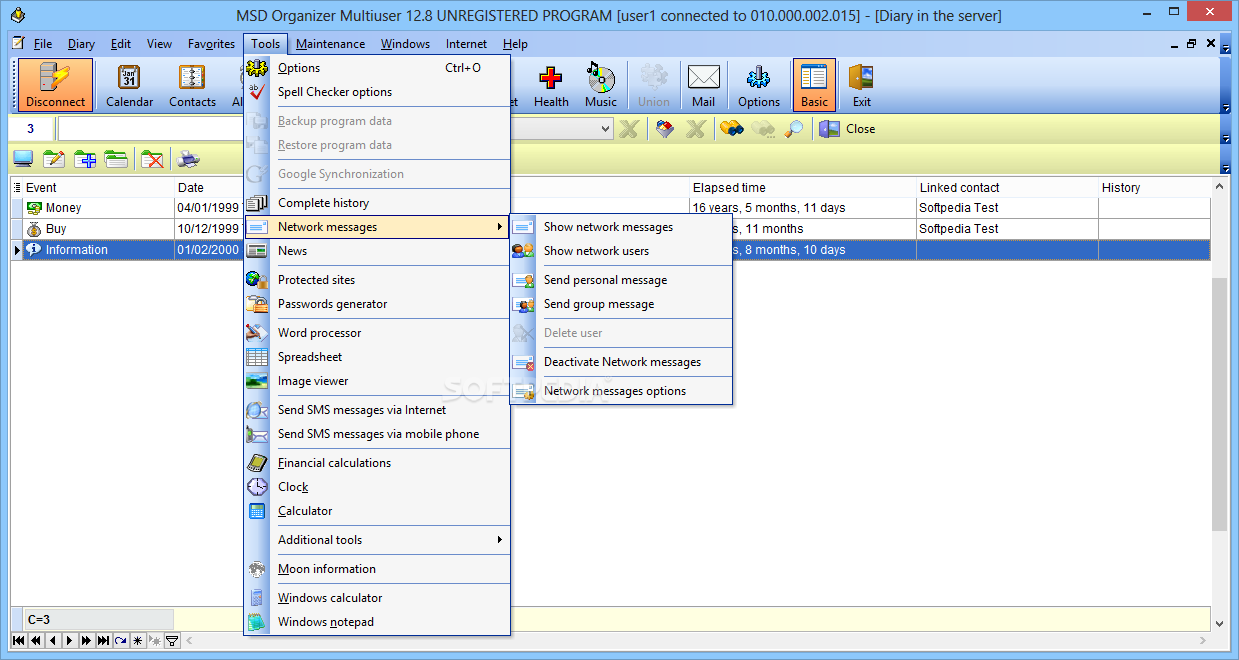Click the magnifier search icon in filter bar
Image resolution: width=1239 pixels, height=660 pixels.
794,129
